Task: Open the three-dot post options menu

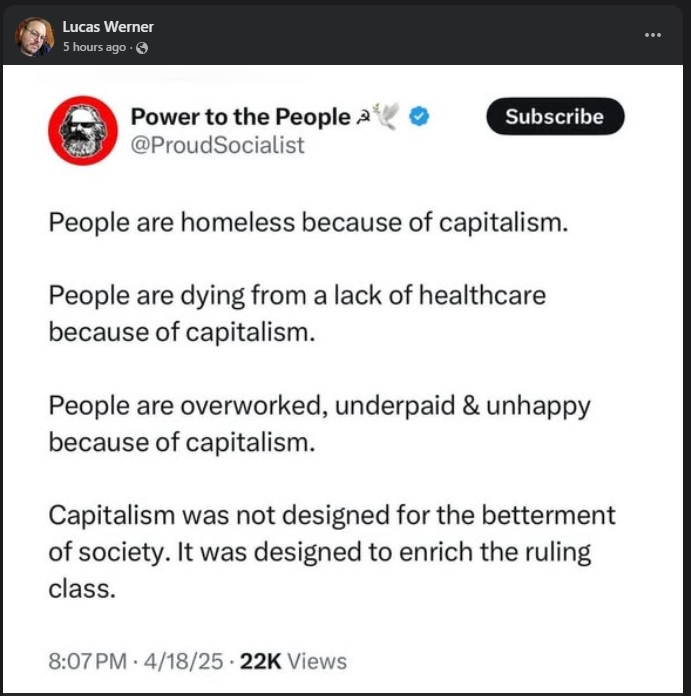Action: pos(652,35)
